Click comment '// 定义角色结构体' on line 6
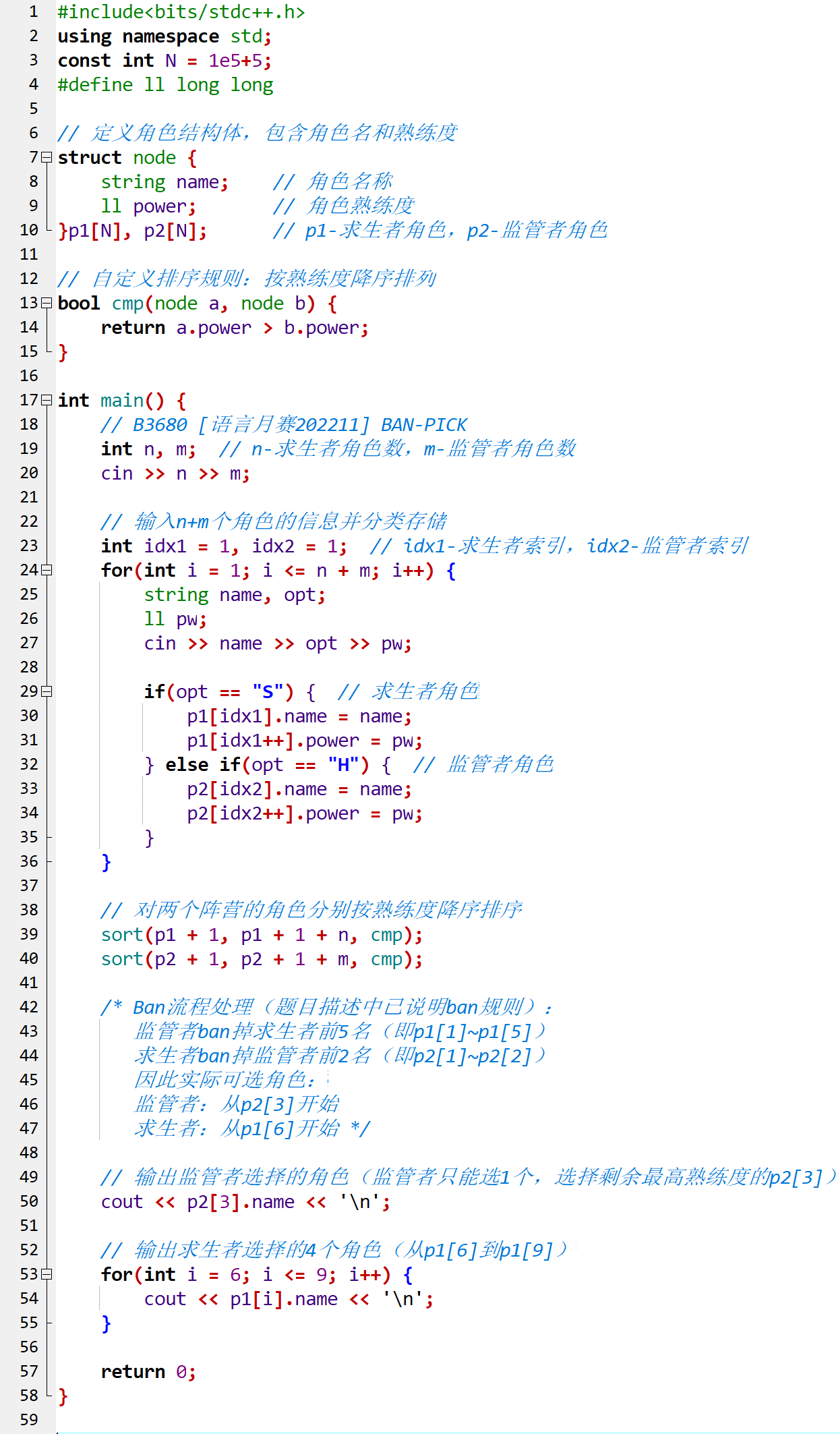 click(258, 134)
